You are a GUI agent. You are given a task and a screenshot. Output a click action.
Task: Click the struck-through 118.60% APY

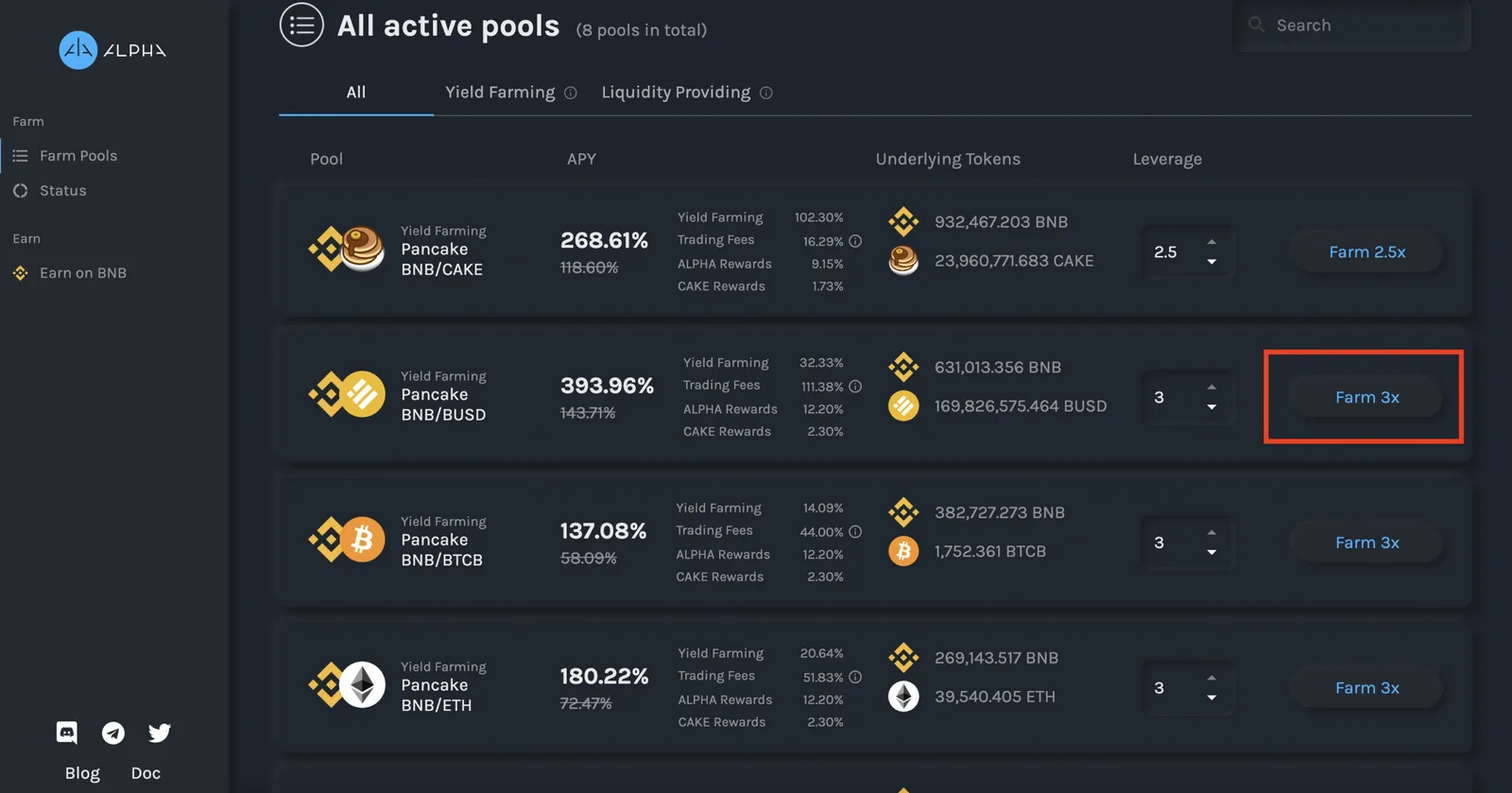(589, 268)
